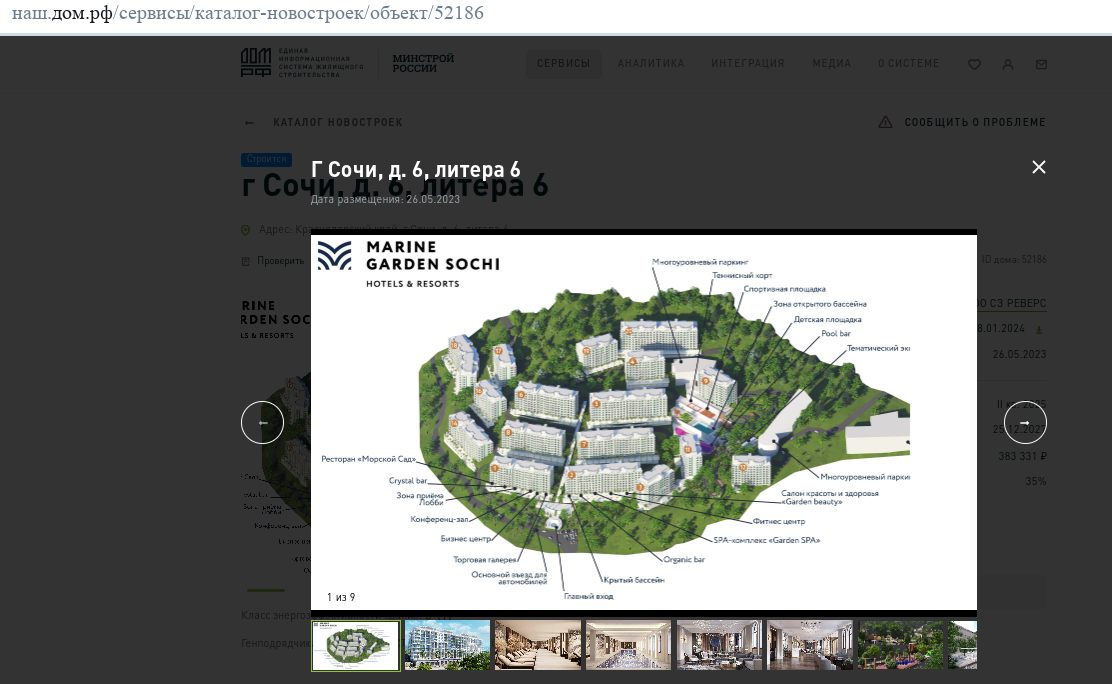The width and height of the screenshot is (1112, 684).
Task: Open user account profile icon
Action: tap(1008, 65)
